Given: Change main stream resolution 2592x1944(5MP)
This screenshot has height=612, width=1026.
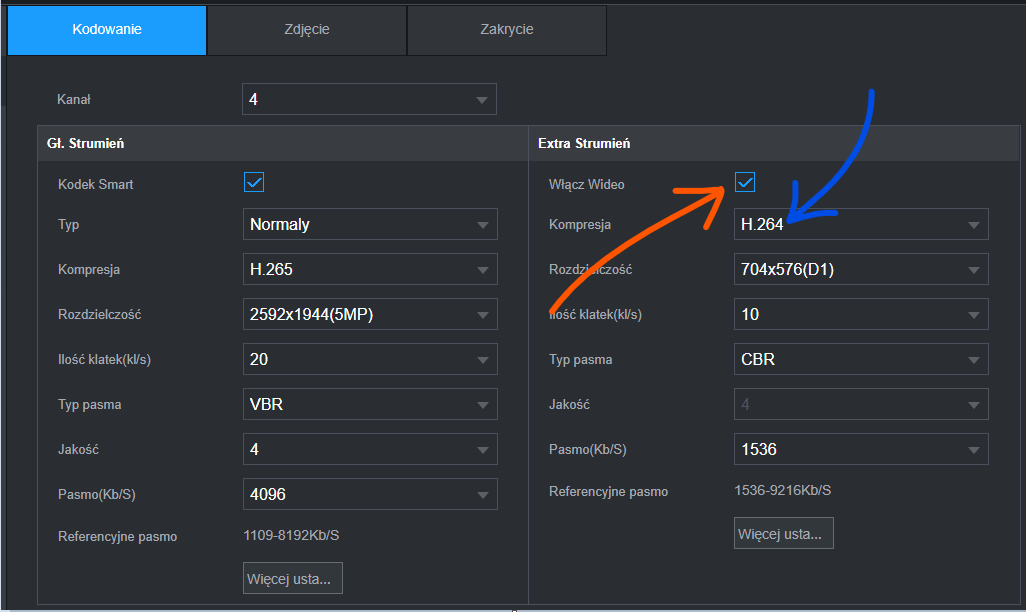Looking at the screenshot, I should tap(370, 314).
